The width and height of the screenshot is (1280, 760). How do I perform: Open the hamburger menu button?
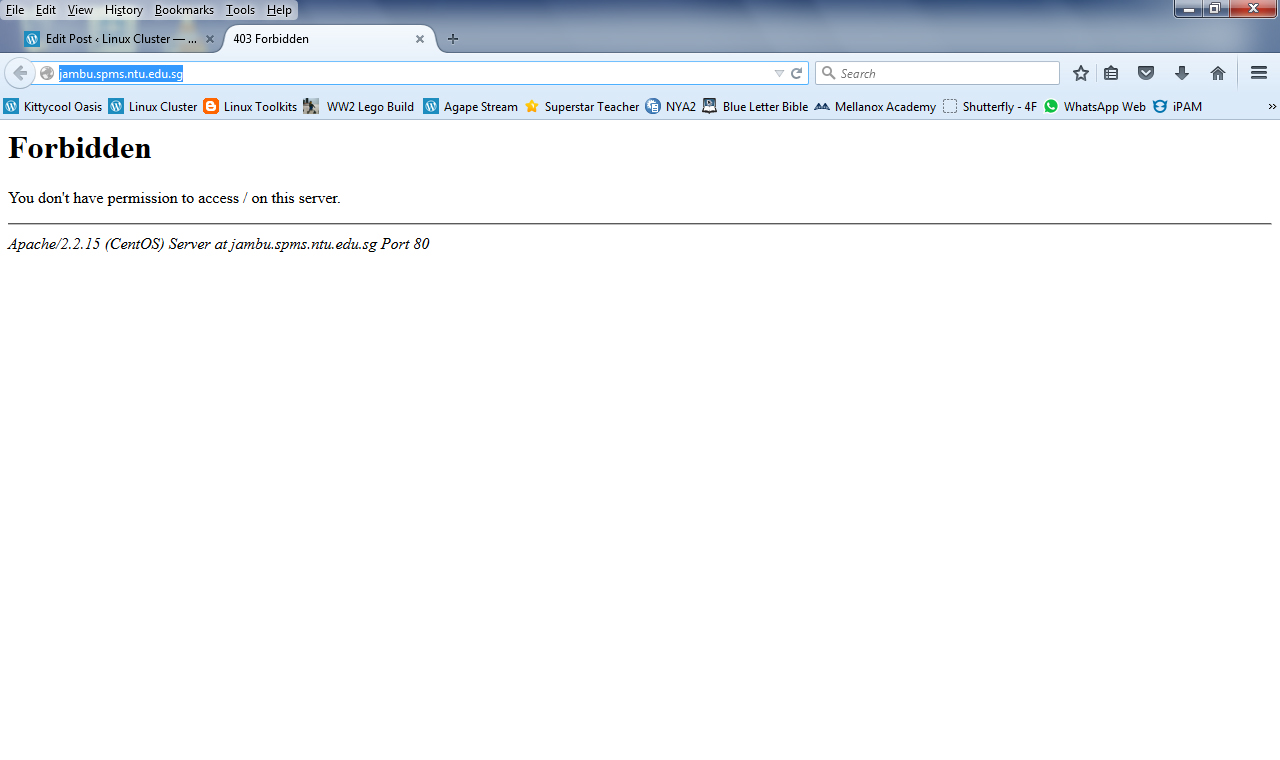1259,73
